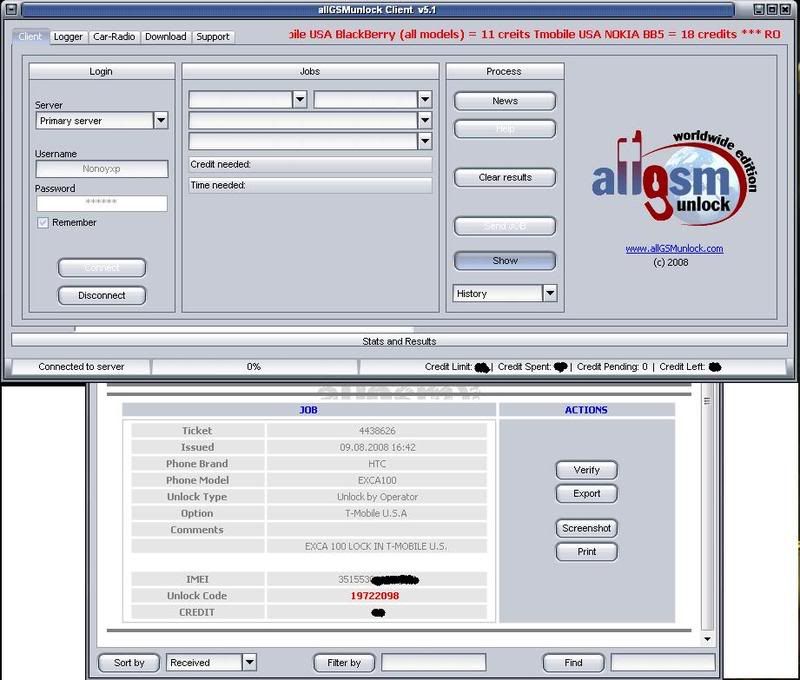This screenshot has width=800, height=680.
Task: Expand the first Jobs dropdown on top left
Action: [299, 99]
